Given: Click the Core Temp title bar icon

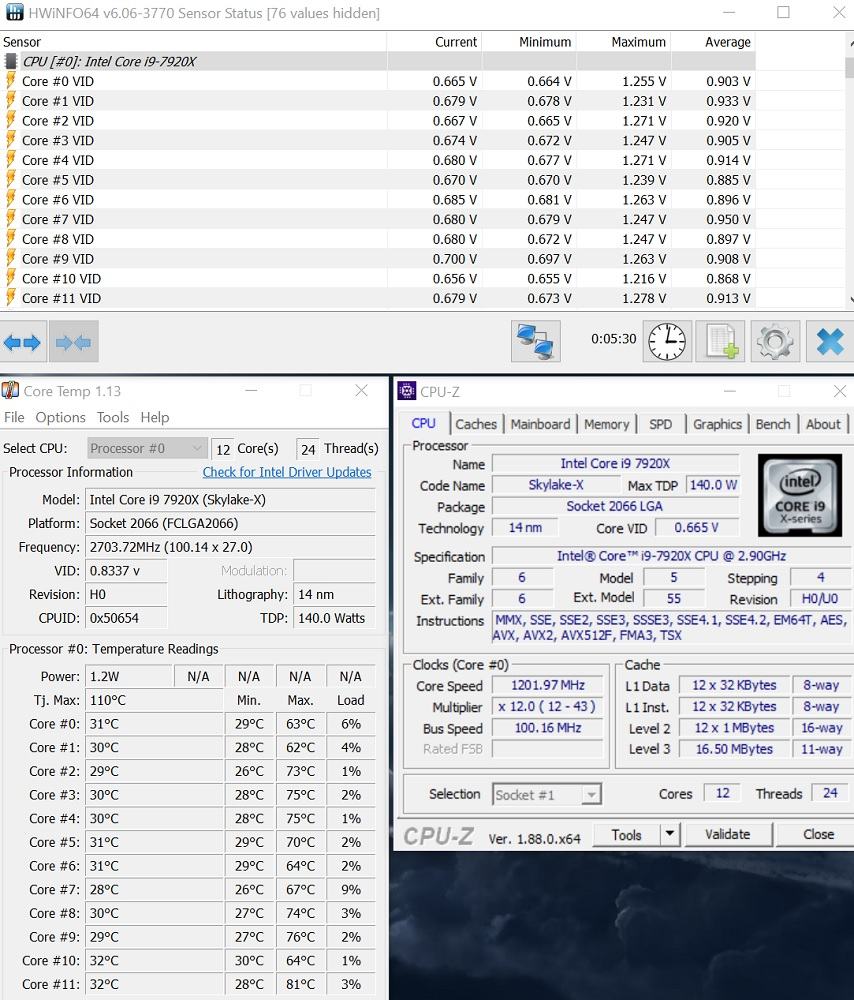Looking at the screenshot, I should [10, 390].
